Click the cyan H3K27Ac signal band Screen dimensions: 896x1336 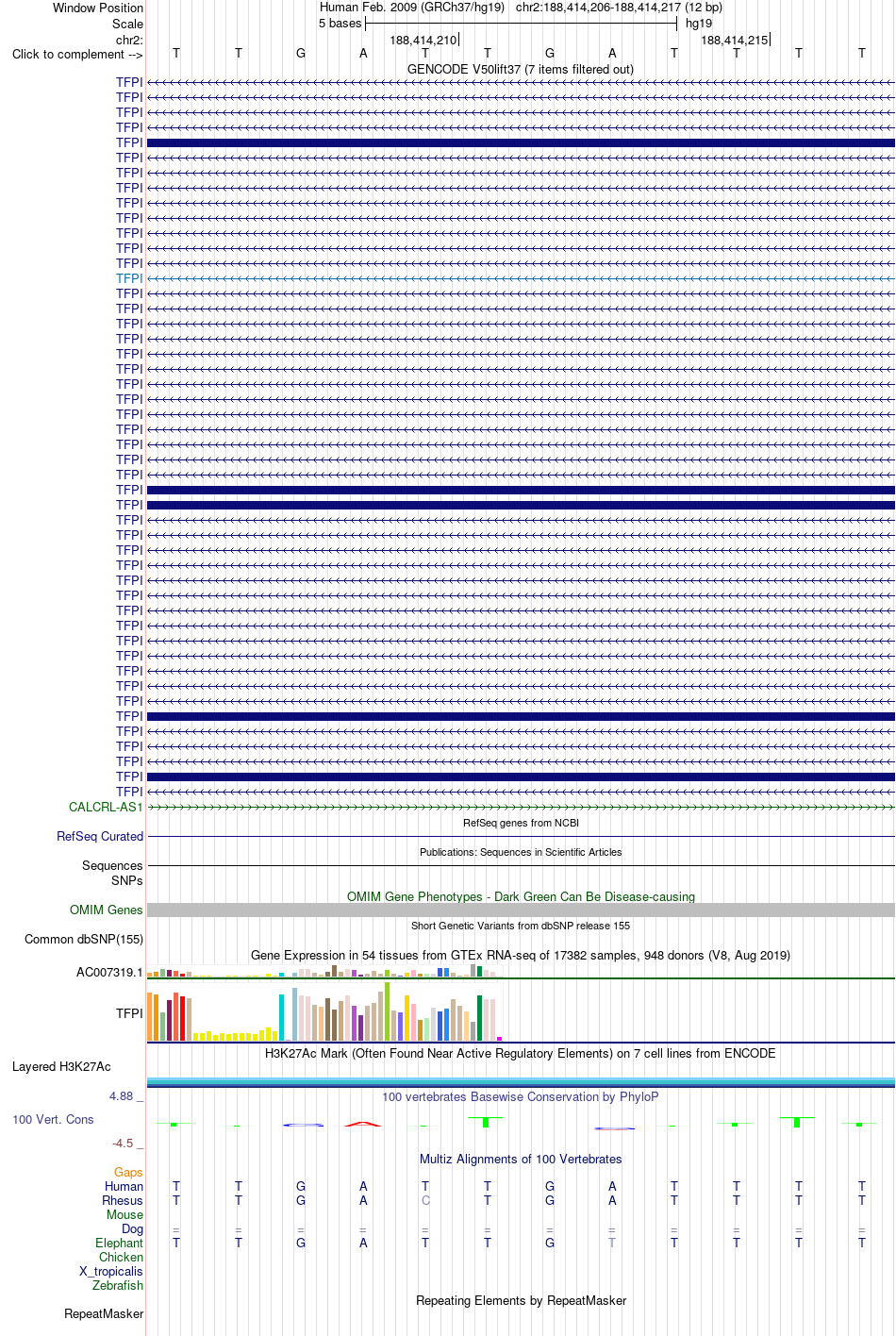tap(521, 1081)
